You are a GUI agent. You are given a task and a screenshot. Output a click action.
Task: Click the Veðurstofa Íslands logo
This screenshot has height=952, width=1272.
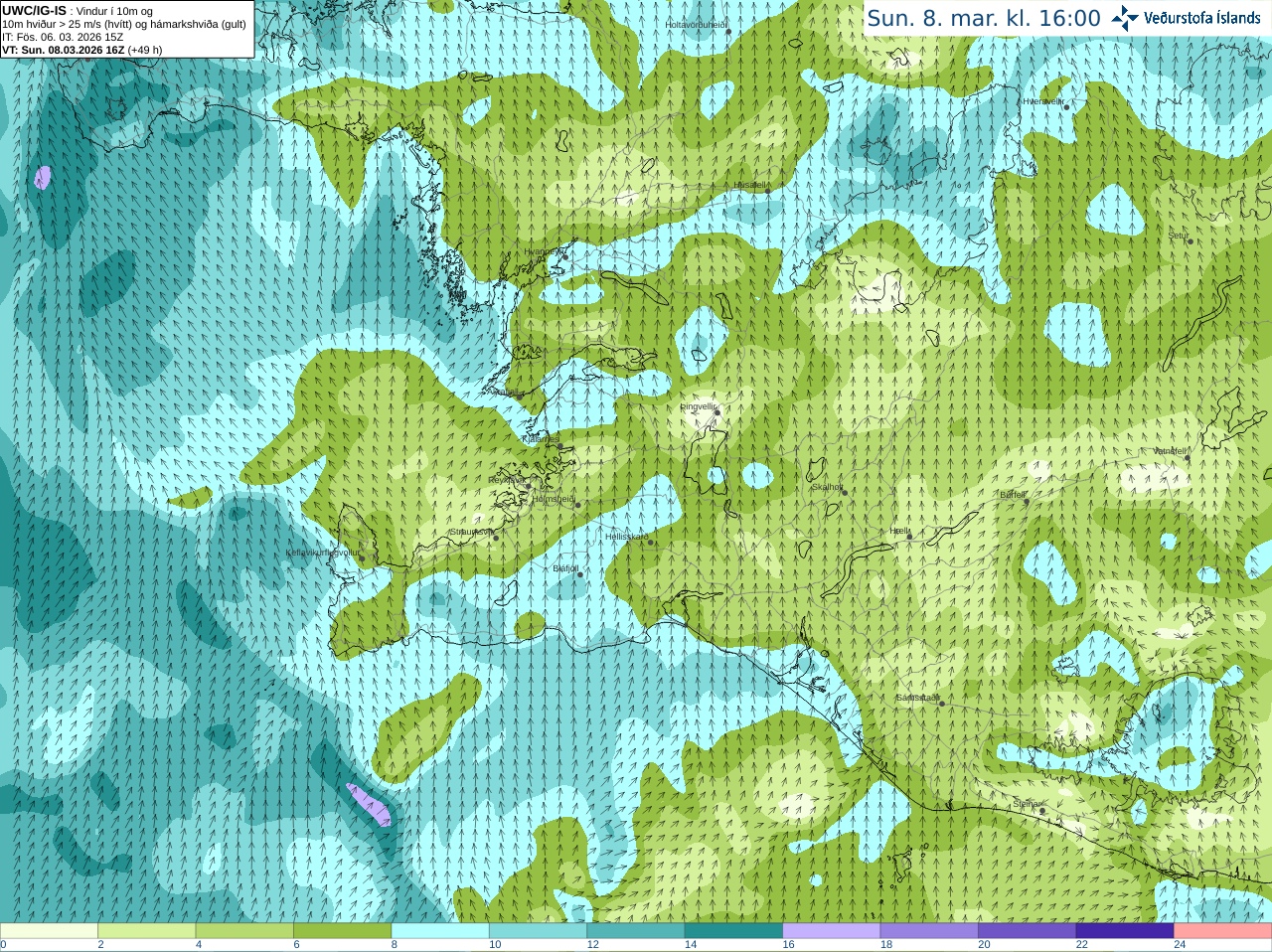pos(1187,18)
